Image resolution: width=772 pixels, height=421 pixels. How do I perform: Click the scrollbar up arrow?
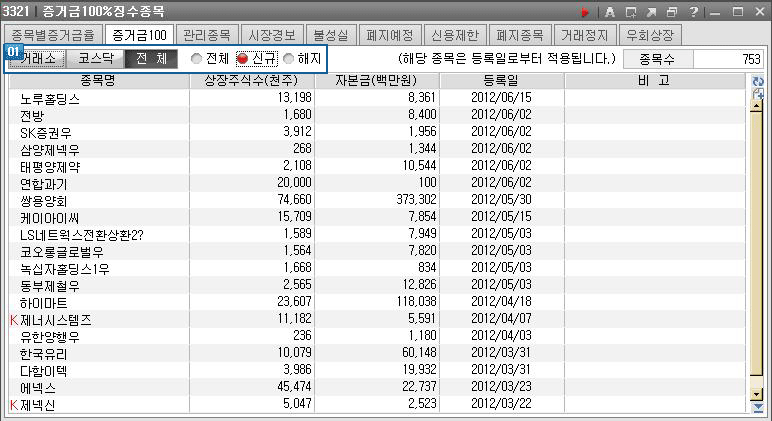click(x=757, y=105)
